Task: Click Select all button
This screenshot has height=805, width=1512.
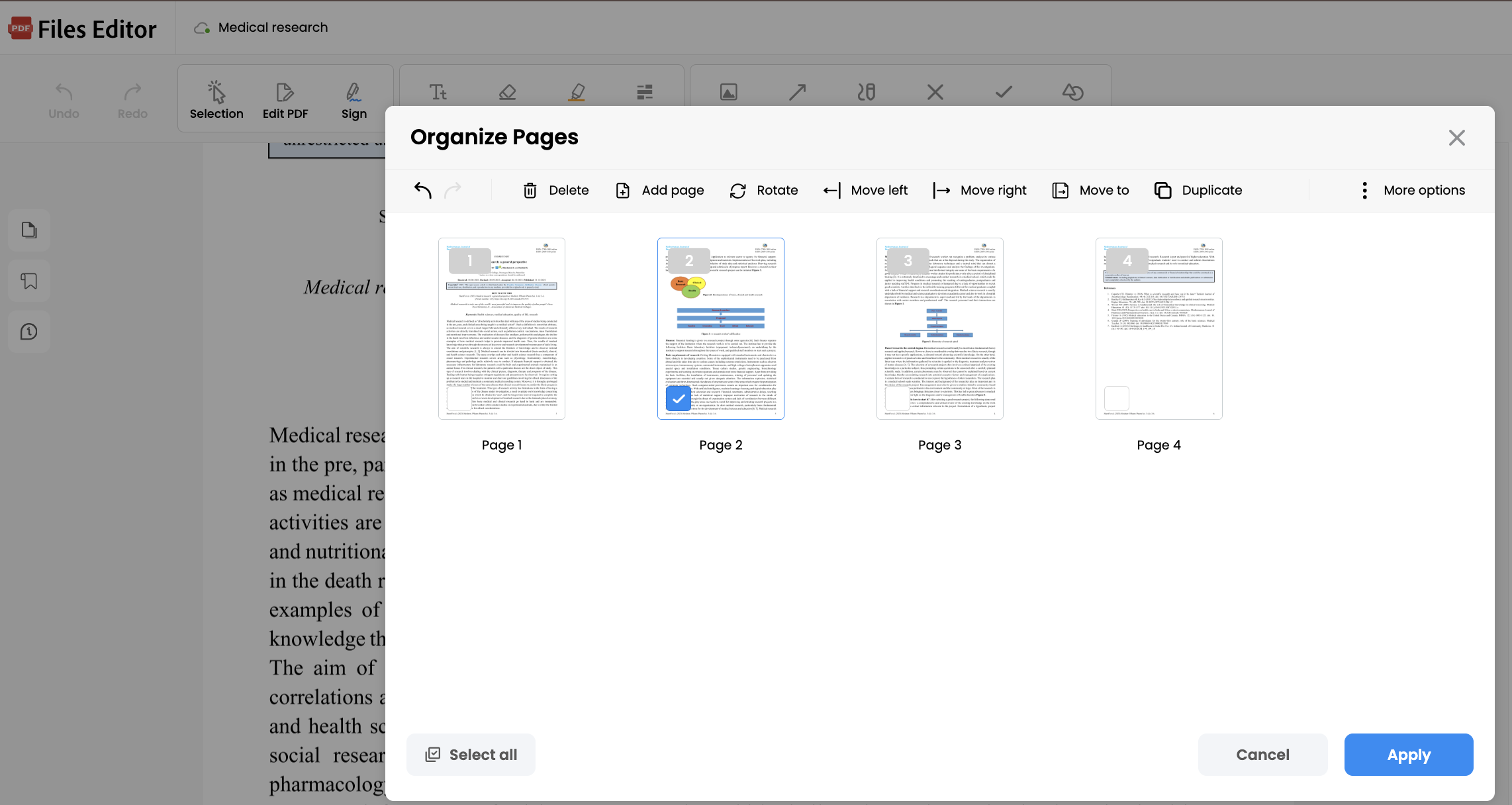Action: click(x=471, y=755)
